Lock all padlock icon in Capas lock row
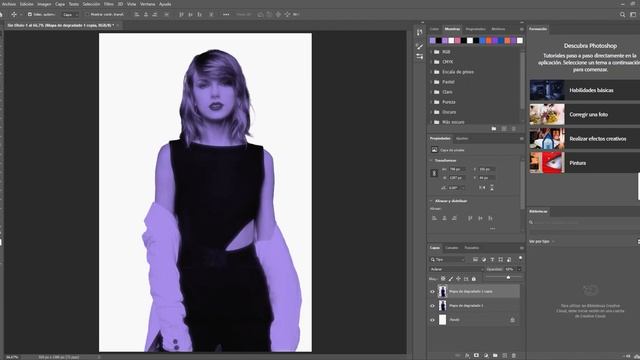Image resolution: width=640 pixels, height=360 pixels. click(x=474, y=279)
